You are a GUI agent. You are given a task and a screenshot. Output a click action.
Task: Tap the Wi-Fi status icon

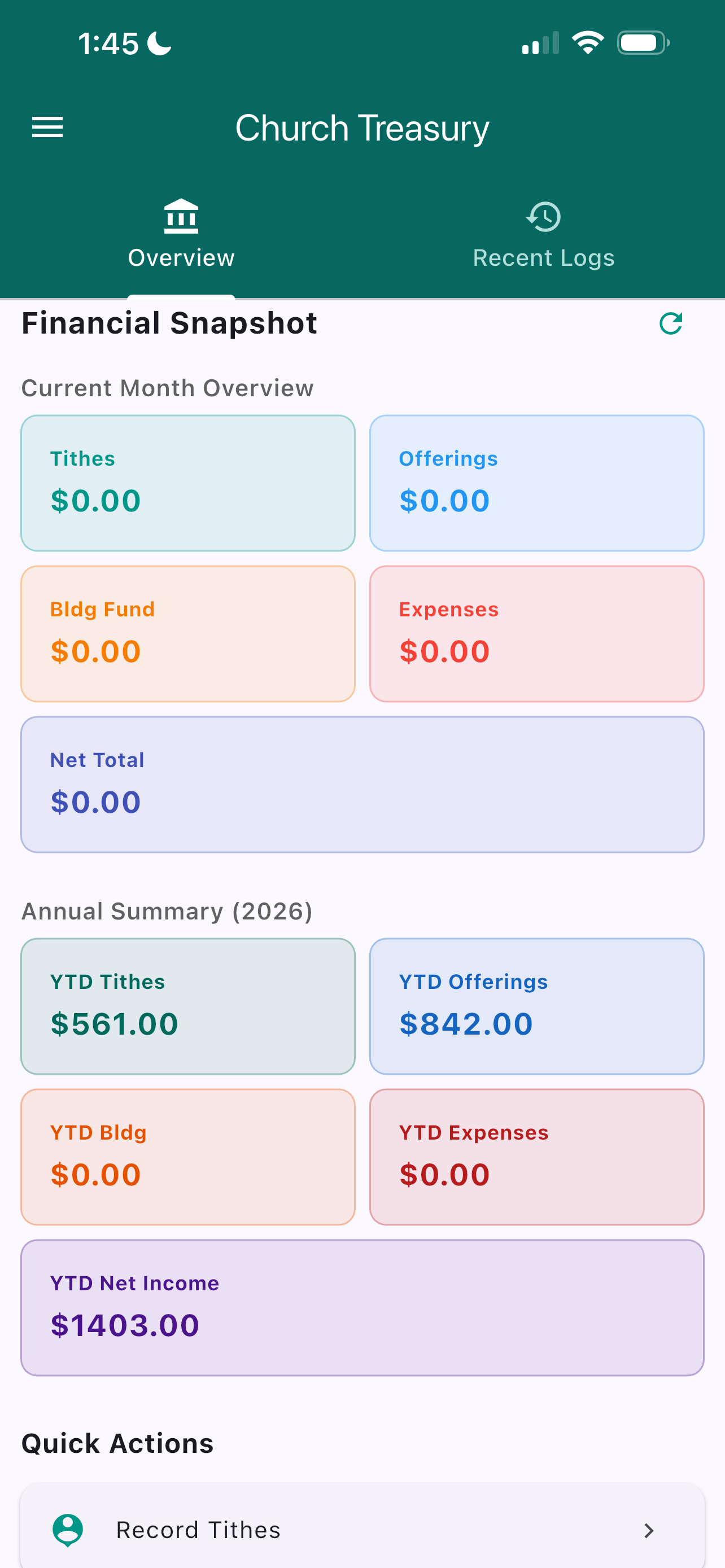(587, 43)
